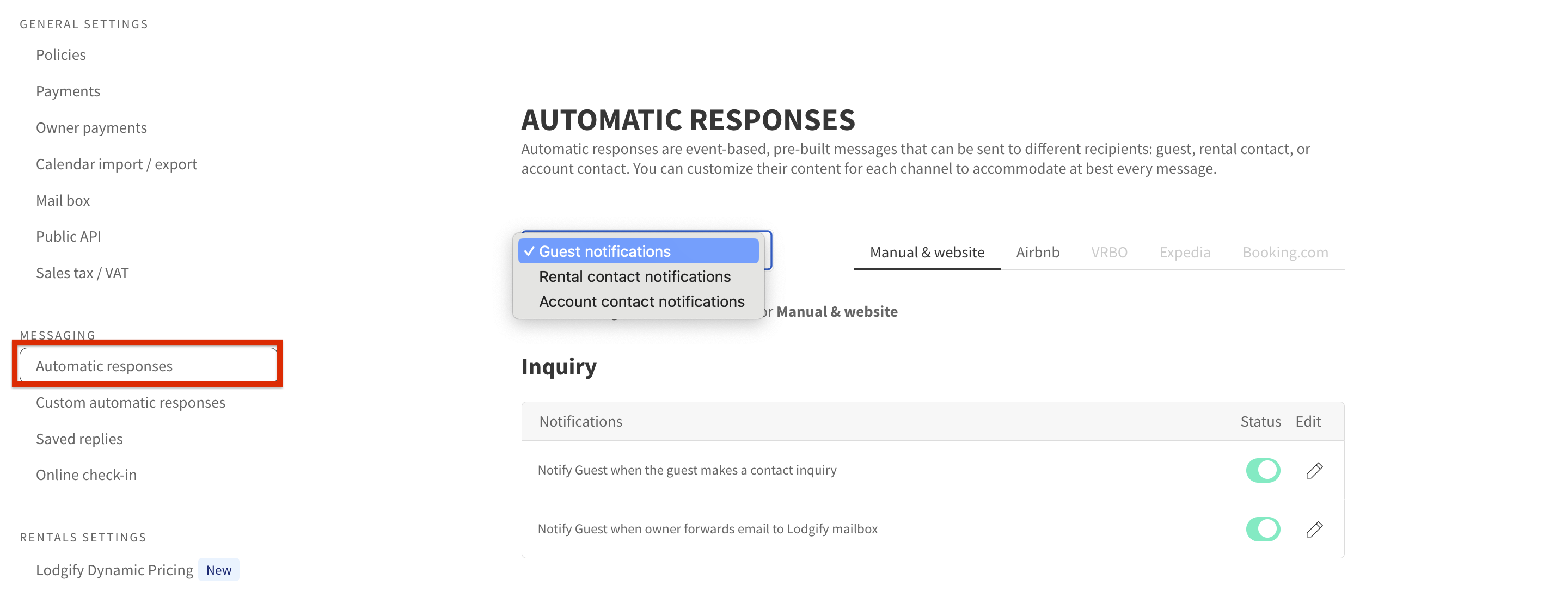Image resolution: width=1568 pixels, height=591 pixels.
Task: Open the Expedia channel tab
Action: [x=1184, y=252]
